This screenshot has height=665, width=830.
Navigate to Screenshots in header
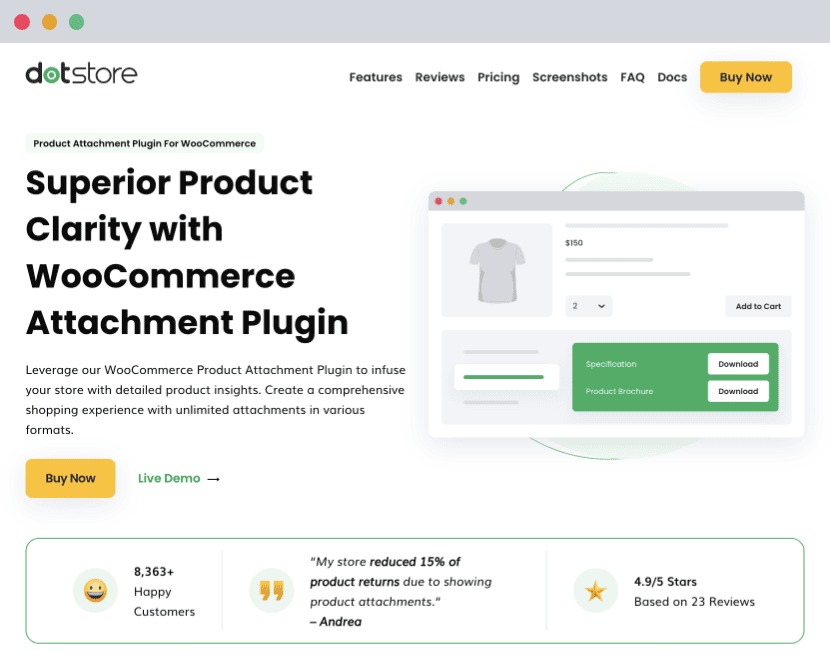pos(569,77)
